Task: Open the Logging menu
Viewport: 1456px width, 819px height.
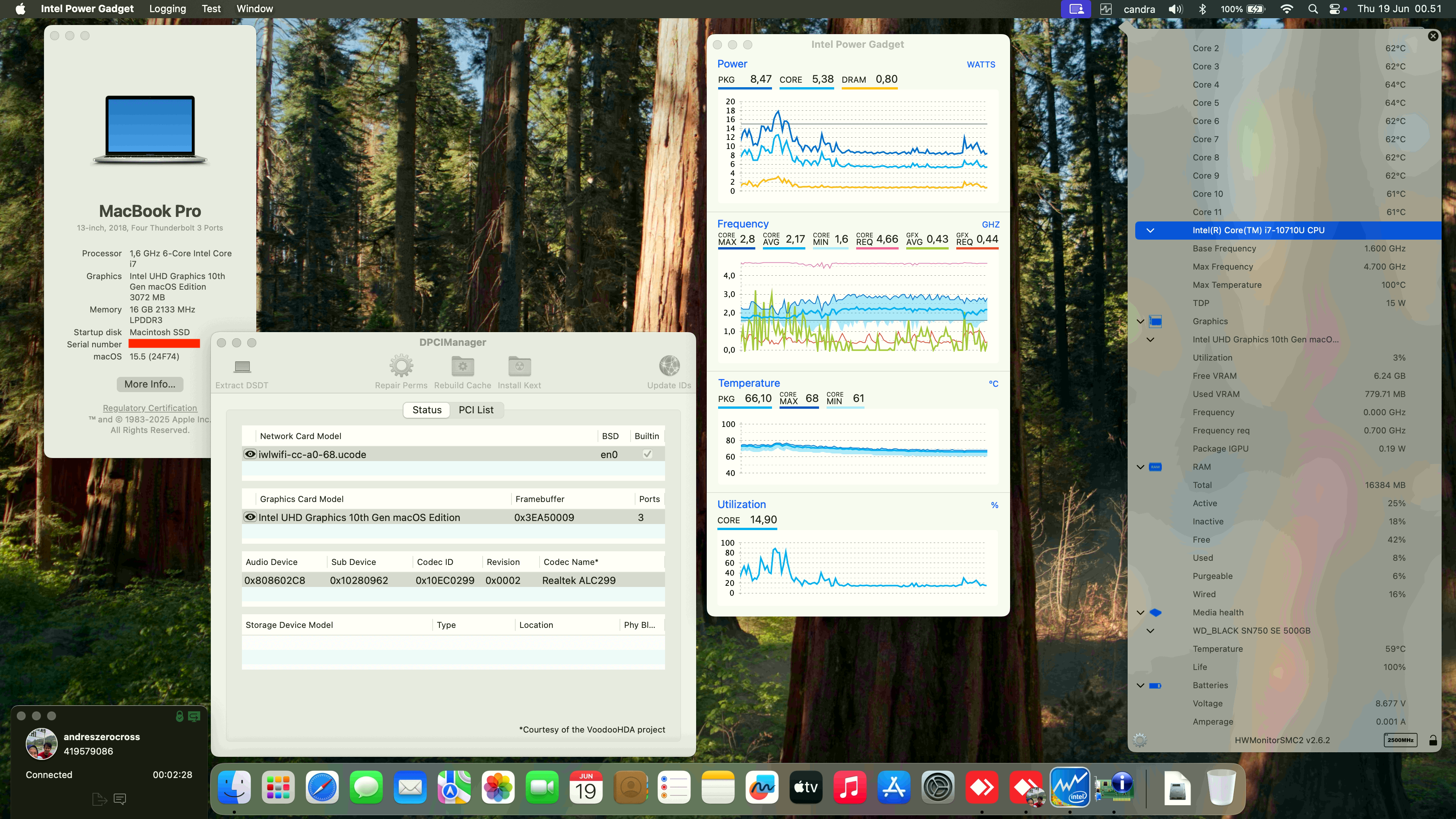Action: click(167, 8)
